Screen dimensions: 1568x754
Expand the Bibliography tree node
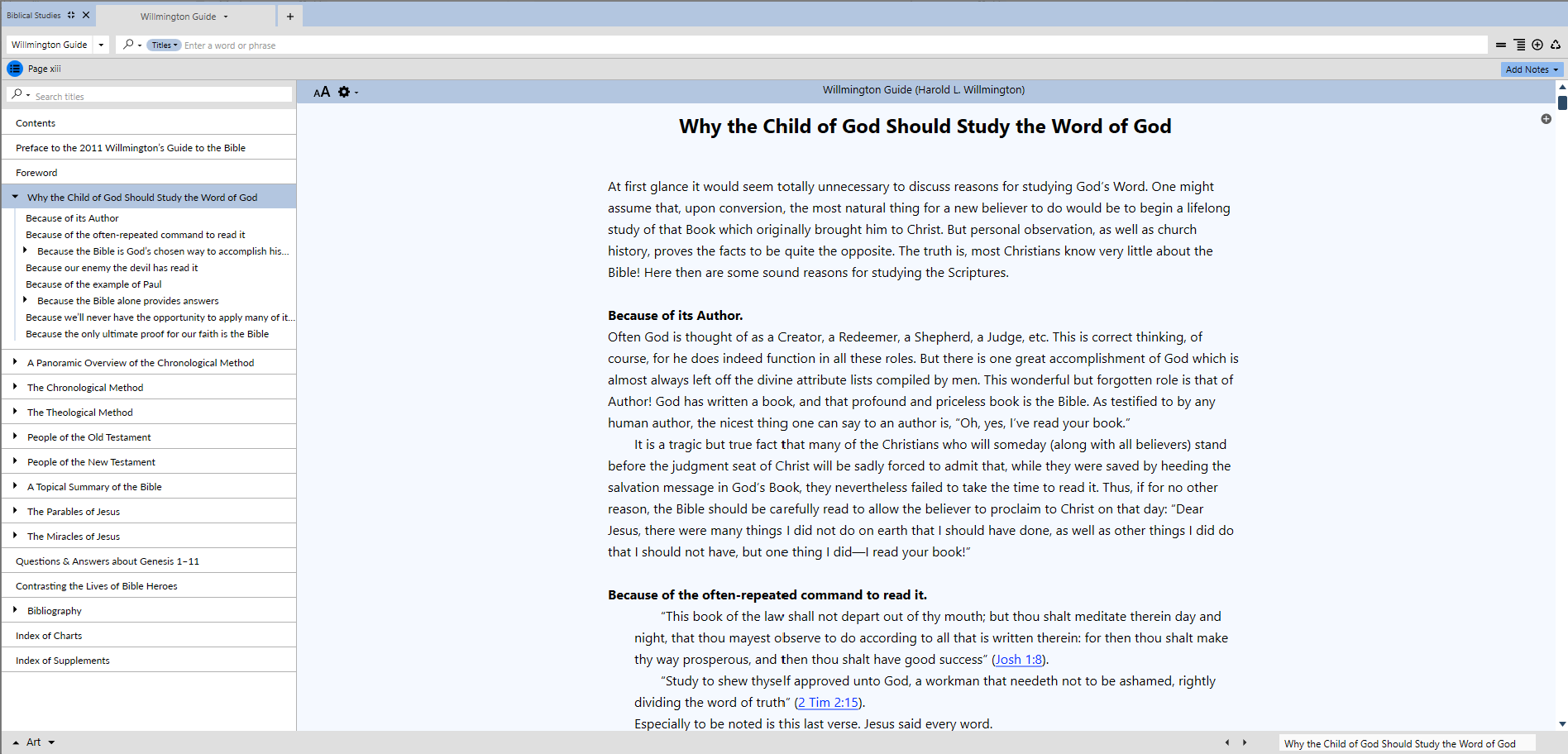(15, 610)
